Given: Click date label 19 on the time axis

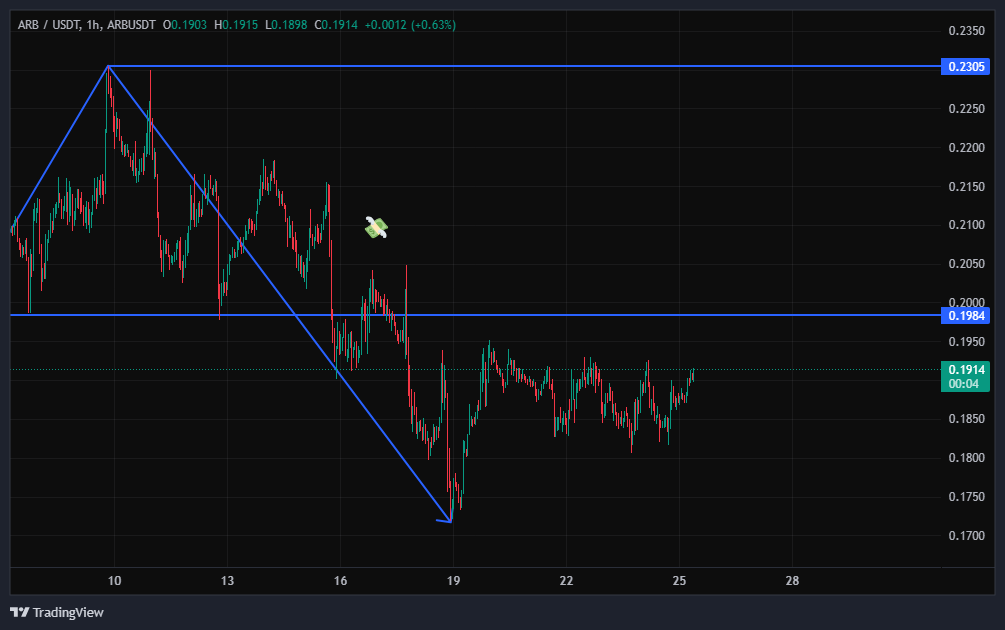Looking at the screenshot, I should [x=453, y=581].
